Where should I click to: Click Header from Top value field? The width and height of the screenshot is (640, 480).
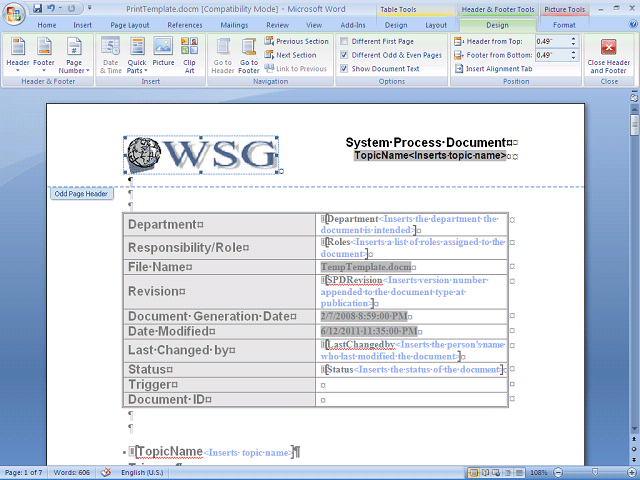551,41
